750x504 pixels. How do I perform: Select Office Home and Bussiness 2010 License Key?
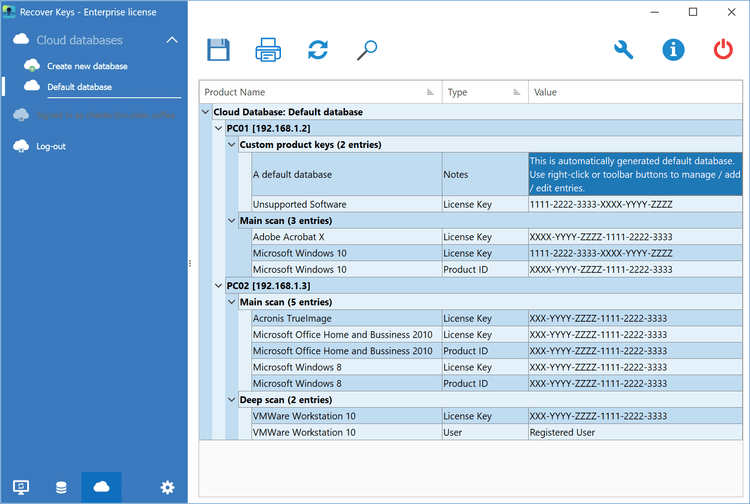coord(497,334)
